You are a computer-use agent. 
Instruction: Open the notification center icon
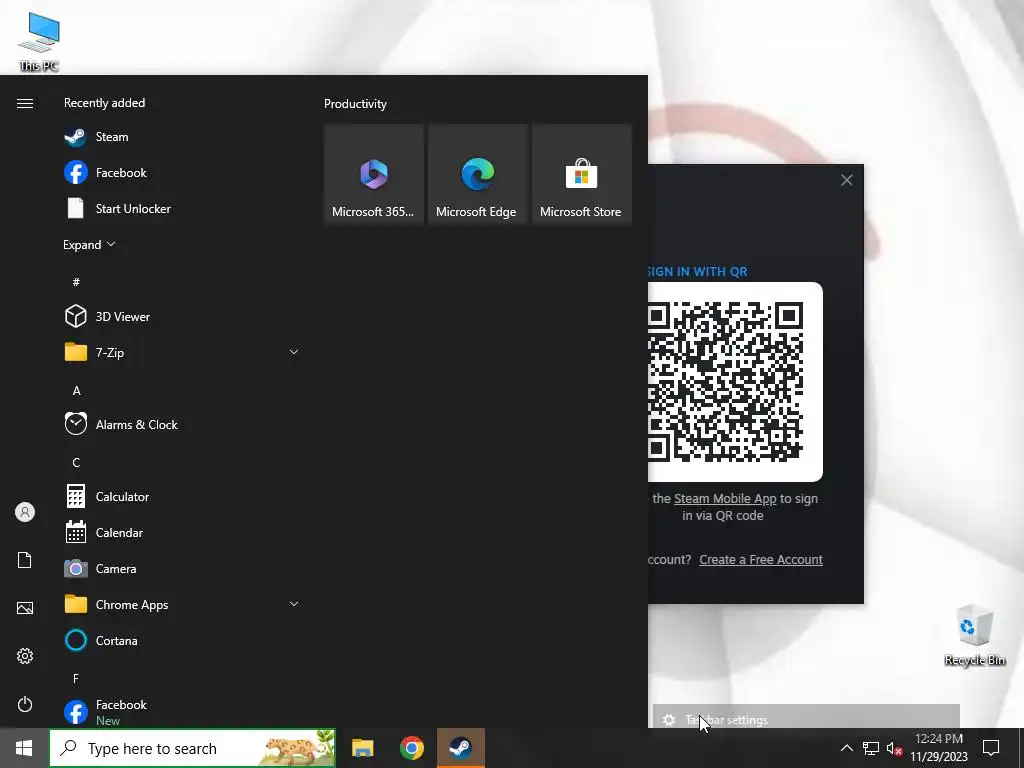(x=991, y=748)
